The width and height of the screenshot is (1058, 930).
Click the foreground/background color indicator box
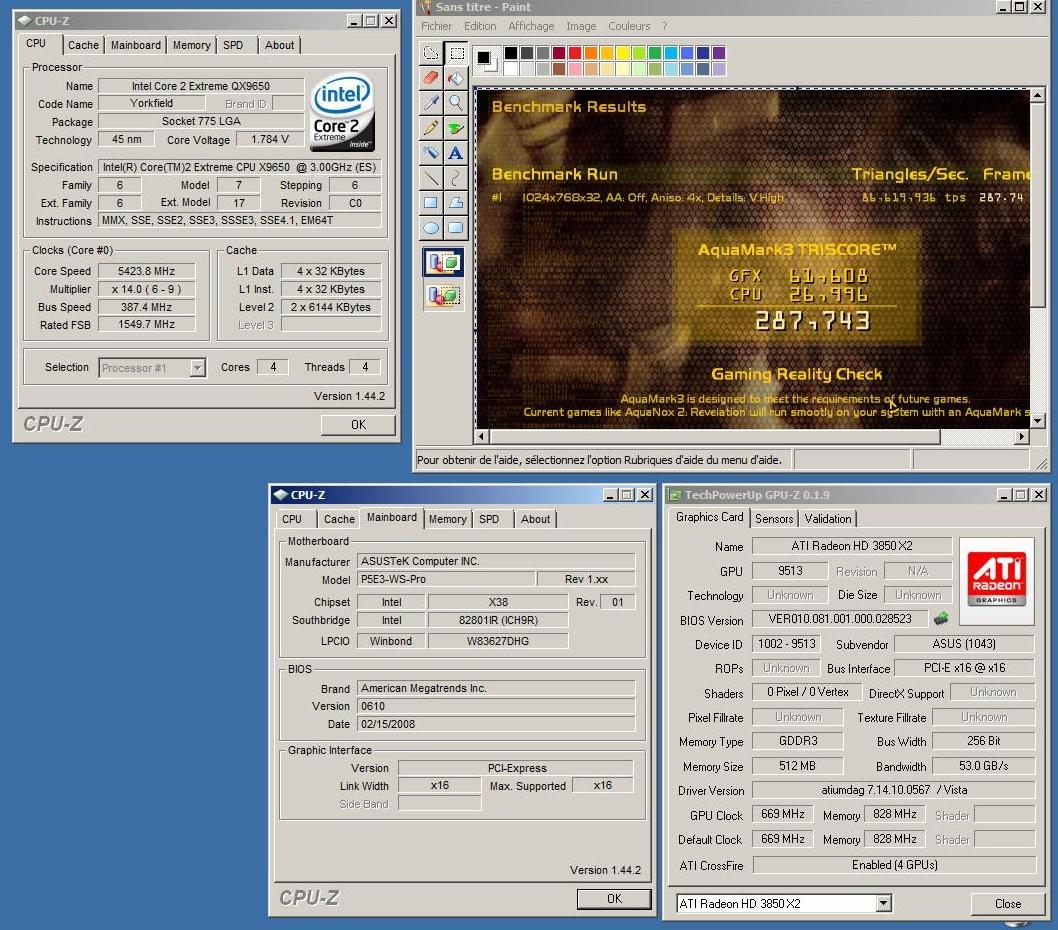coord(486,61)
